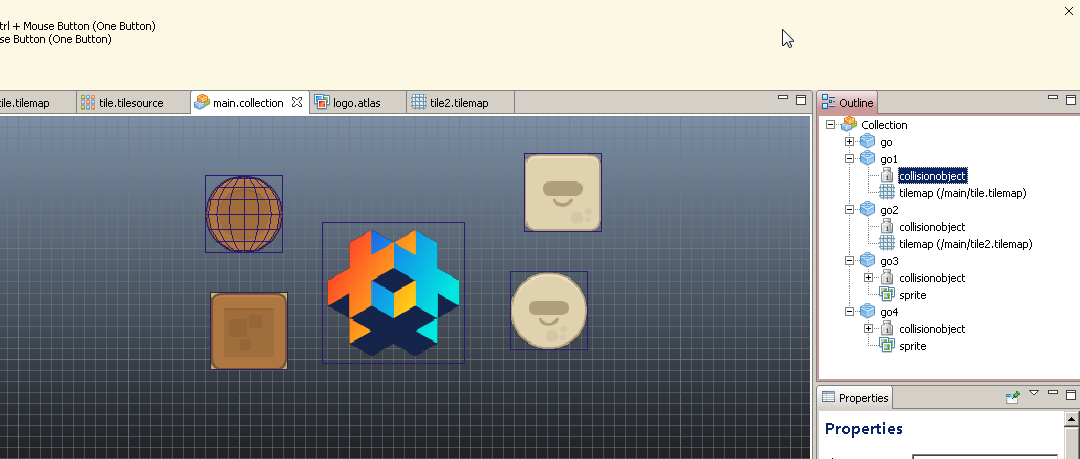
Task: Minimize the Outline panel
Action: click(x=1052, y=98)
